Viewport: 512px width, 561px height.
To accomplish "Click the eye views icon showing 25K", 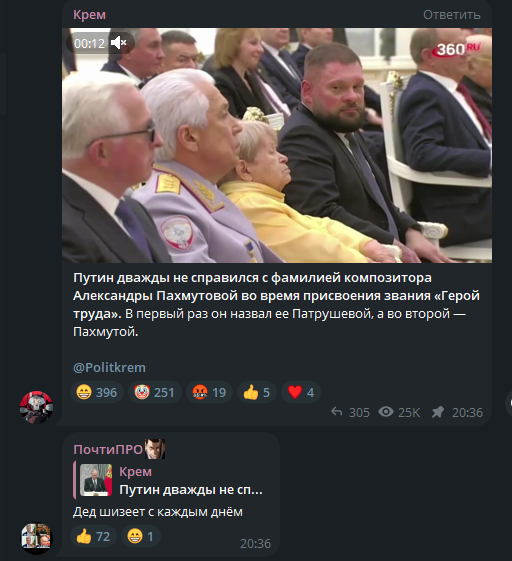I will [x=386, y=412].
